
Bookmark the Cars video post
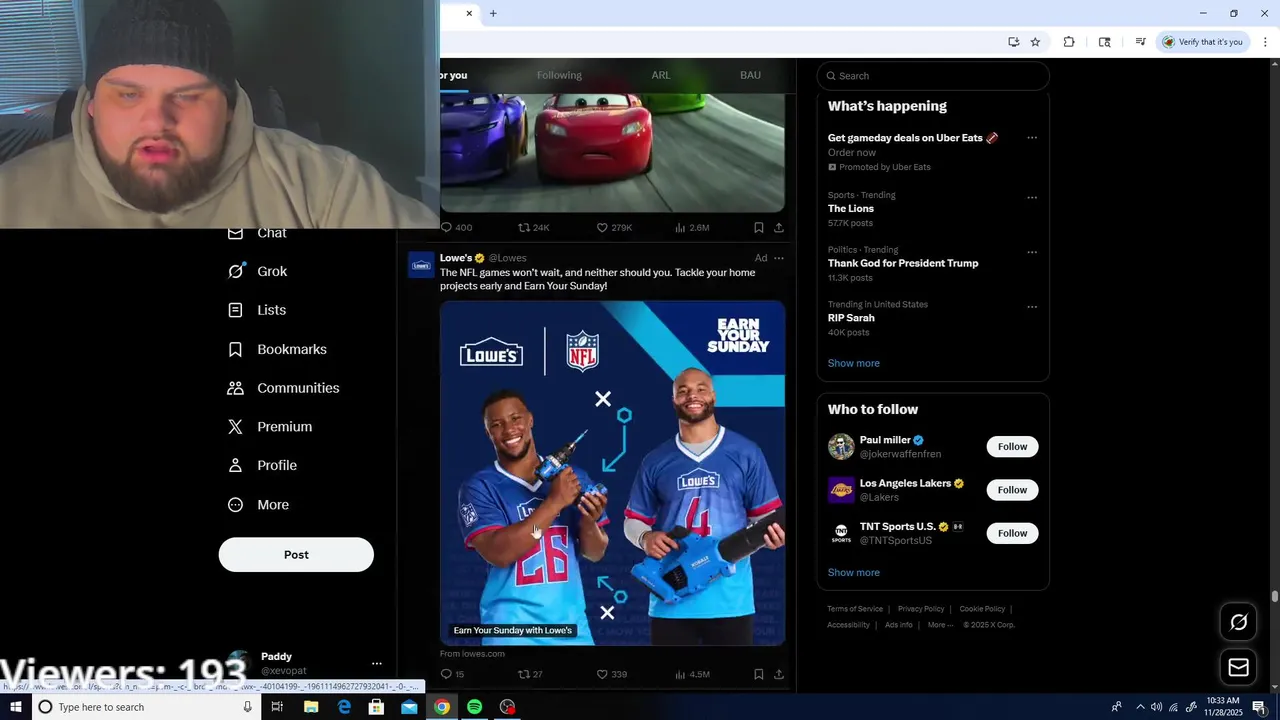click(759, 228)
